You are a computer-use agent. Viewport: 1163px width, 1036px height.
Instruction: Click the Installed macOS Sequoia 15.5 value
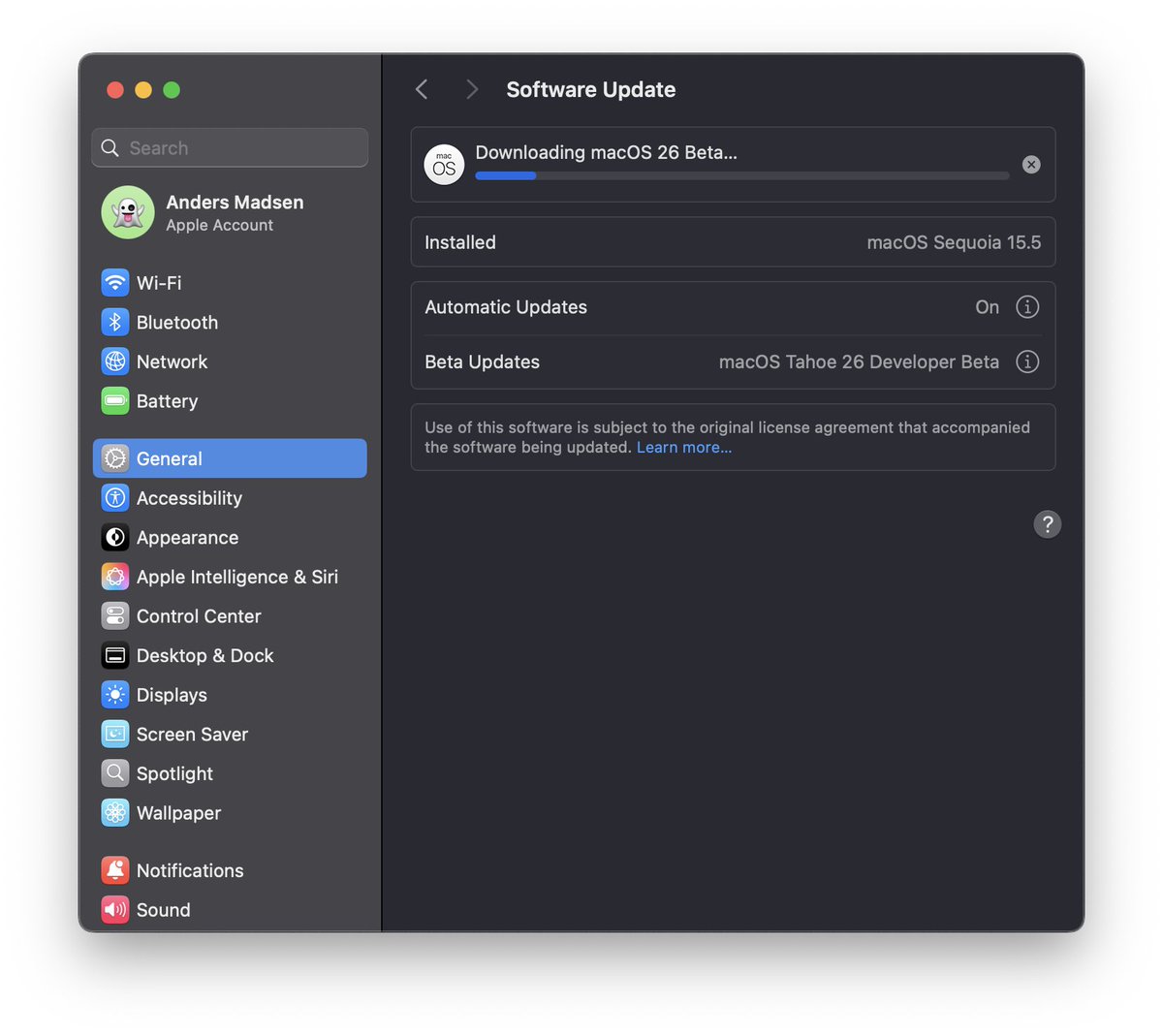[x=954, y=242]
